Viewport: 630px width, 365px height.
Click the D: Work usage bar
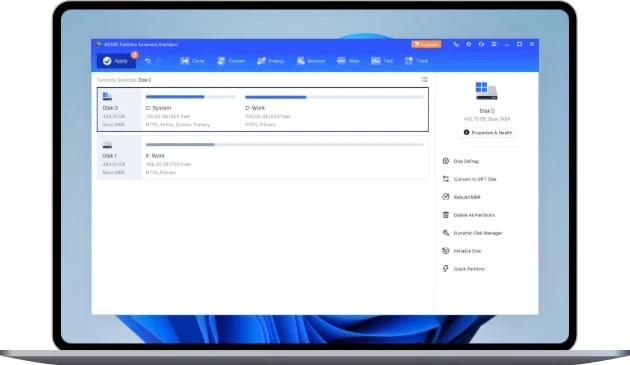[334, 97]
